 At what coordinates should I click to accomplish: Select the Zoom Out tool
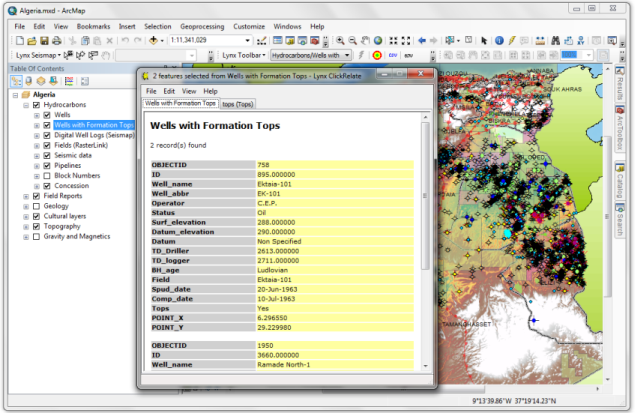point(353,40)
